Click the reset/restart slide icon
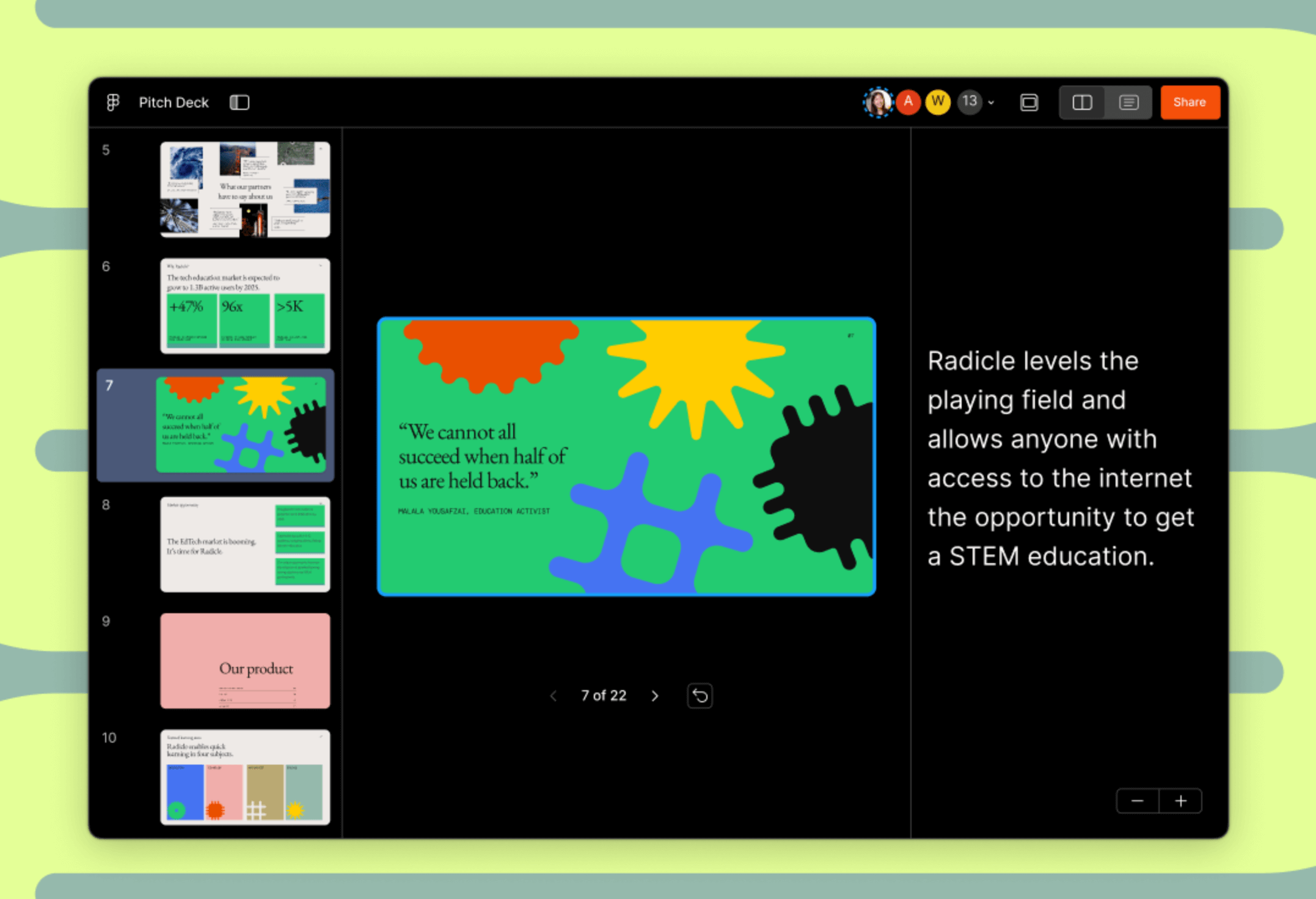 [x=700, y=696]
